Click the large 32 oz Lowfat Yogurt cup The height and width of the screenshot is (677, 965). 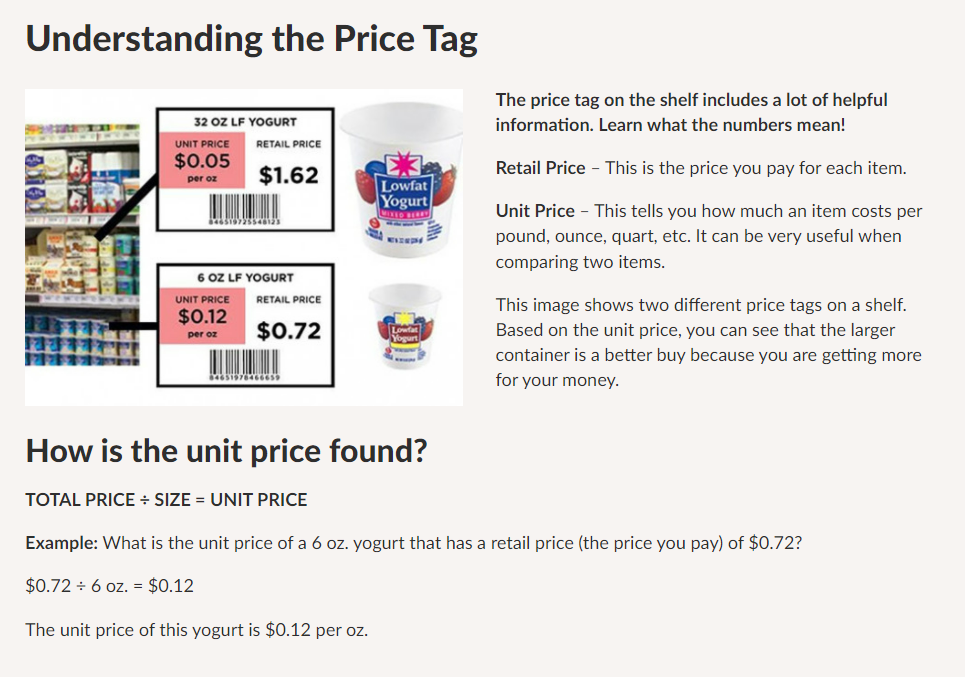(402, 178)
